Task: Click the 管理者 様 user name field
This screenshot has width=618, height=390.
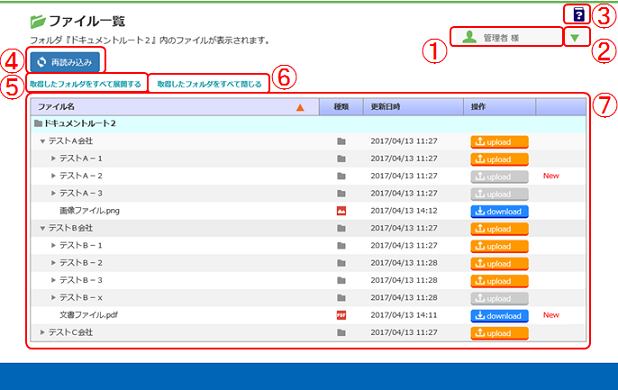Action: [x=508, y=37]
